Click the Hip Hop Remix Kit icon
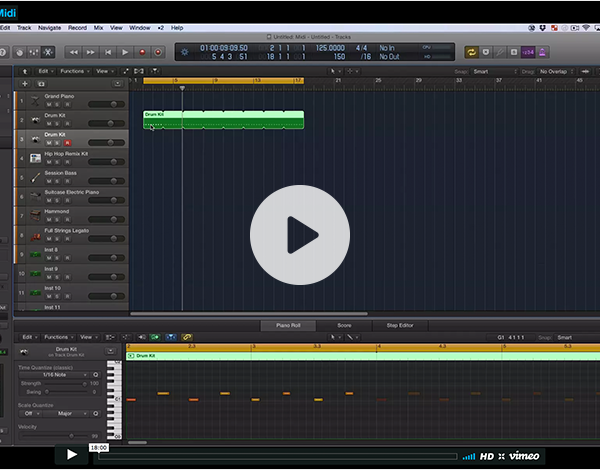 point(35,158)
